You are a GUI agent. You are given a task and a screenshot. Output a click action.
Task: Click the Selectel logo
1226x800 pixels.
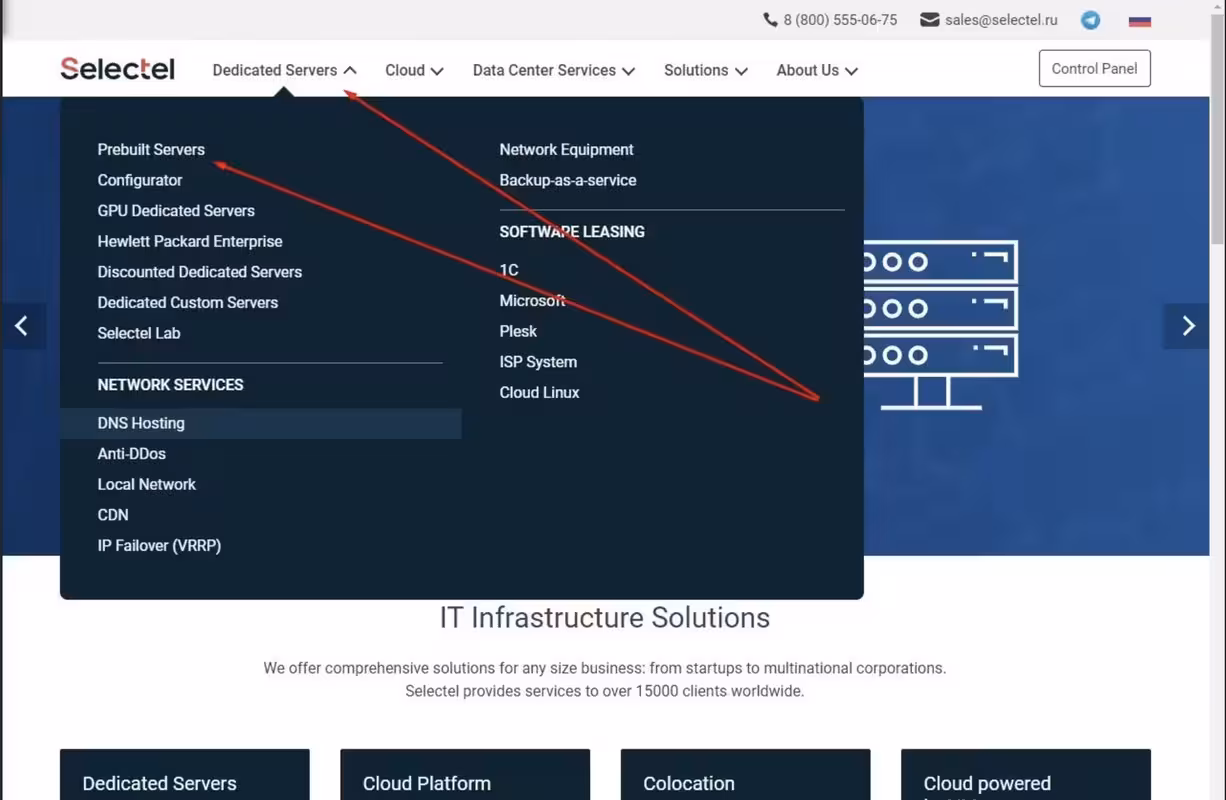[117, 69]
